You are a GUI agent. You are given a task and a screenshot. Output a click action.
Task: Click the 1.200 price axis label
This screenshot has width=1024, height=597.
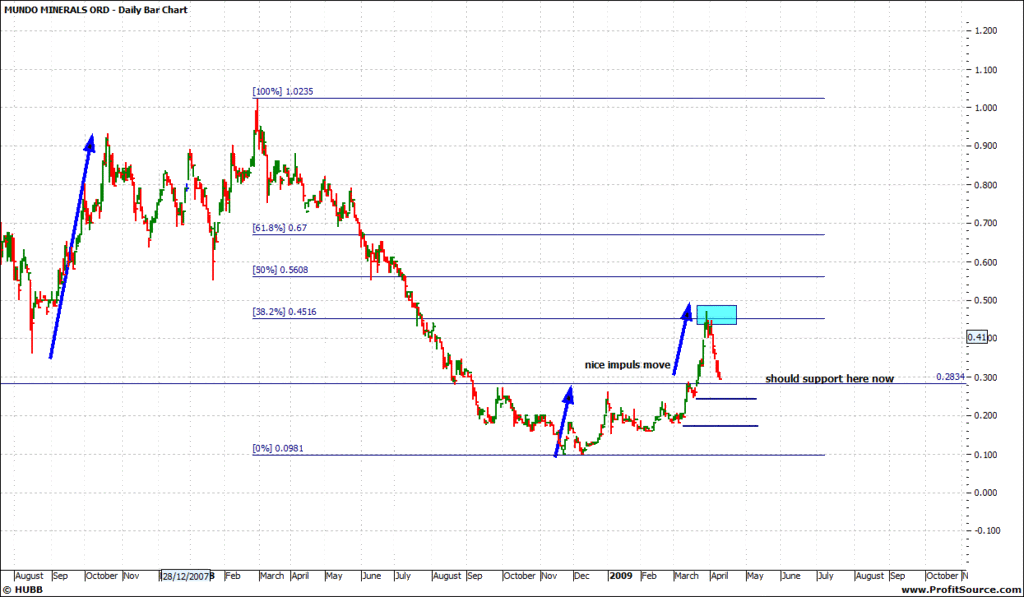coord(985,31)
